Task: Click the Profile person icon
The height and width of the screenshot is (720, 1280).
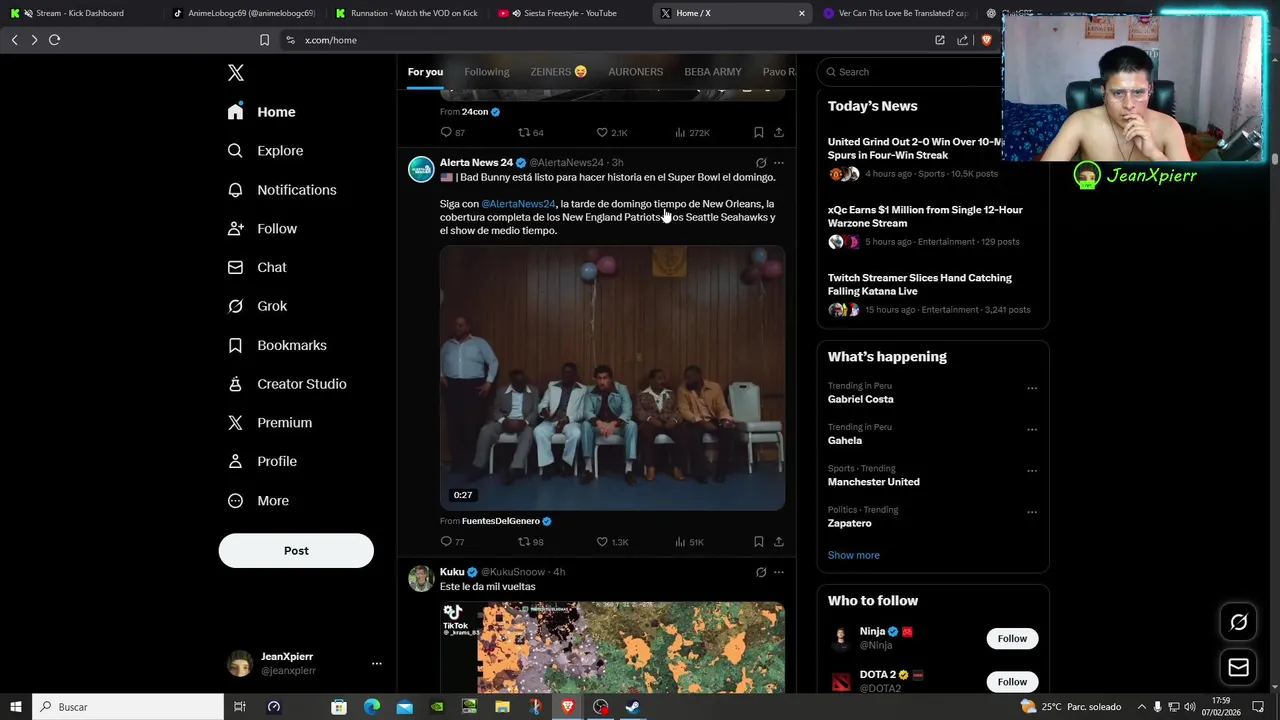Action: (x=235, y=461)
